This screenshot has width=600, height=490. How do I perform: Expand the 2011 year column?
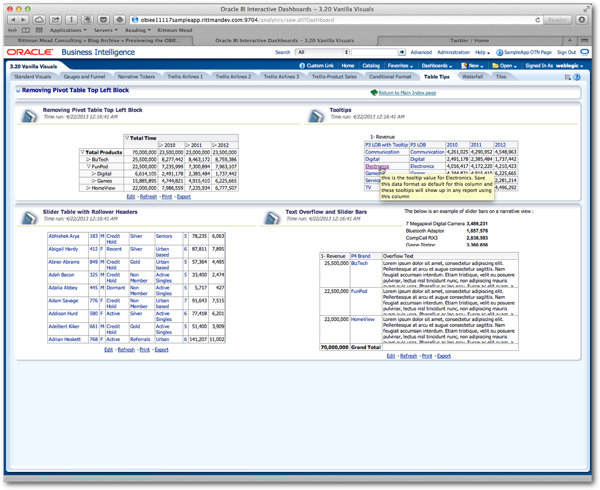click(x=188, y=145)
